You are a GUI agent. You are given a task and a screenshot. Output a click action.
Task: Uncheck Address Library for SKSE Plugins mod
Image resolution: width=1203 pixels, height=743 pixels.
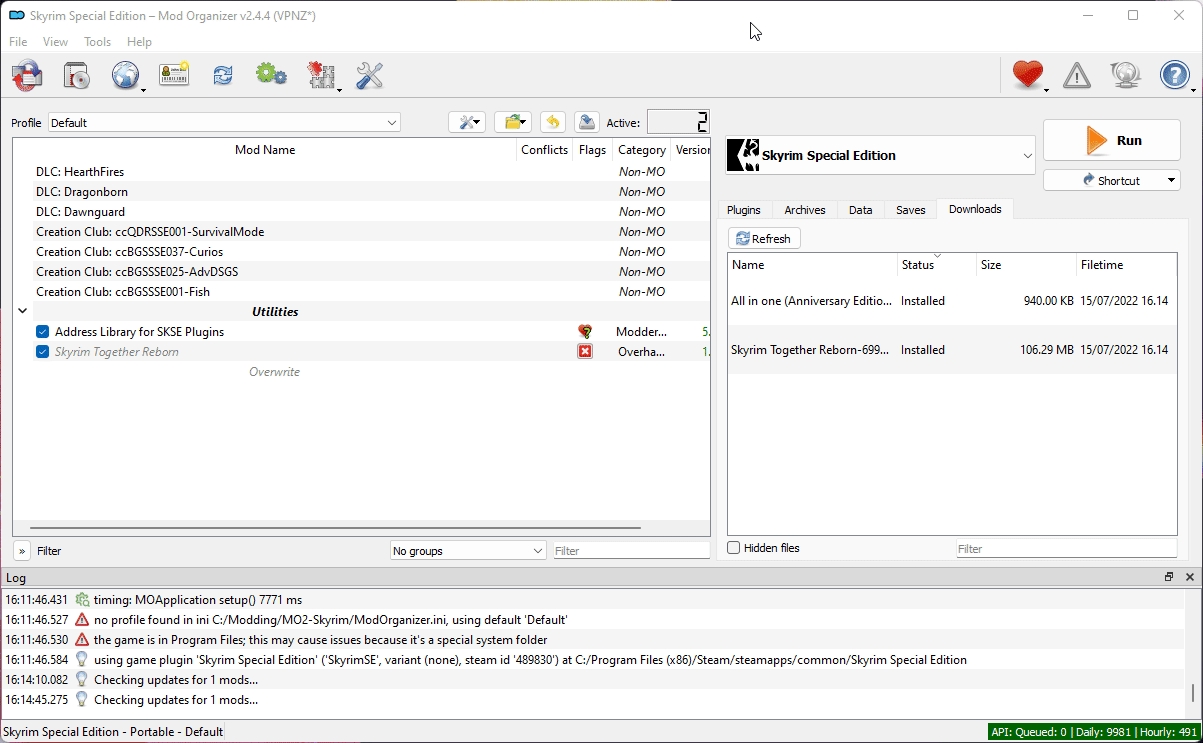(43, 332)
